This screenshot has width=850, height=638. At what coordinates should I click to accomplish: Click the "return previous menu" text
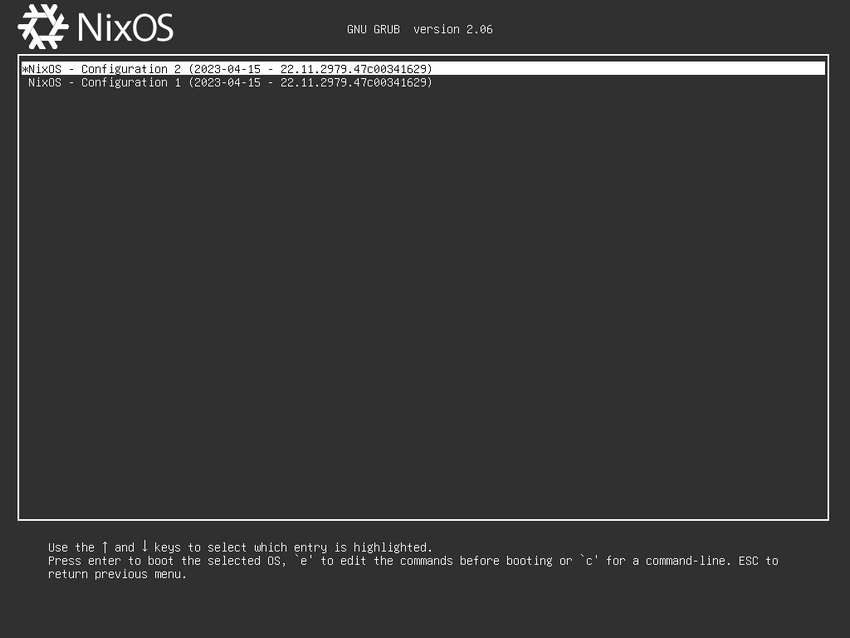(117, 575)
